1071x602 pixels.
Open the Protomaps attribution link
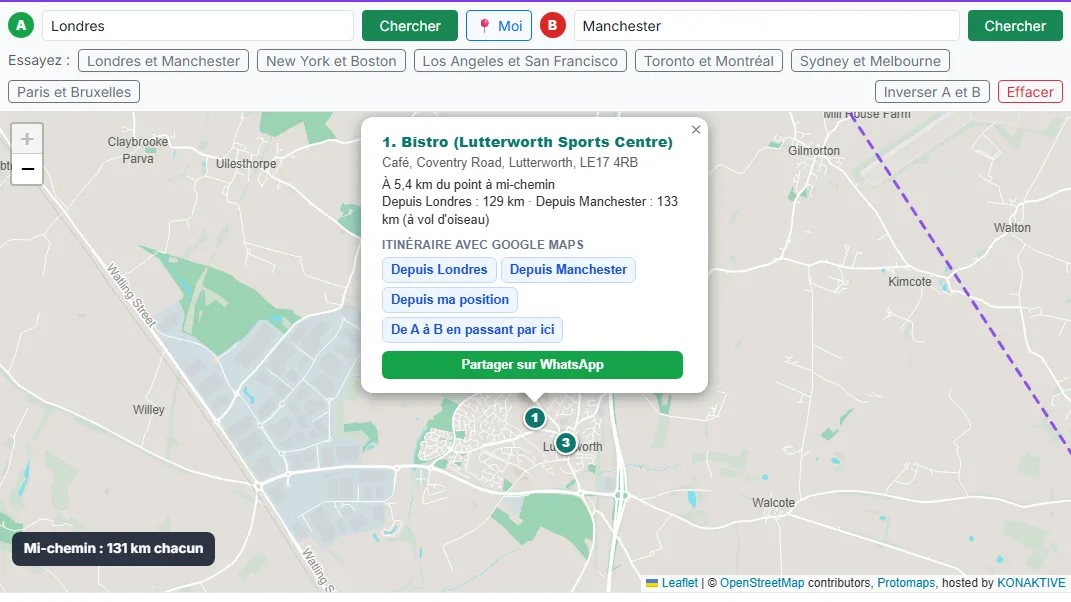tap(906, 583)
